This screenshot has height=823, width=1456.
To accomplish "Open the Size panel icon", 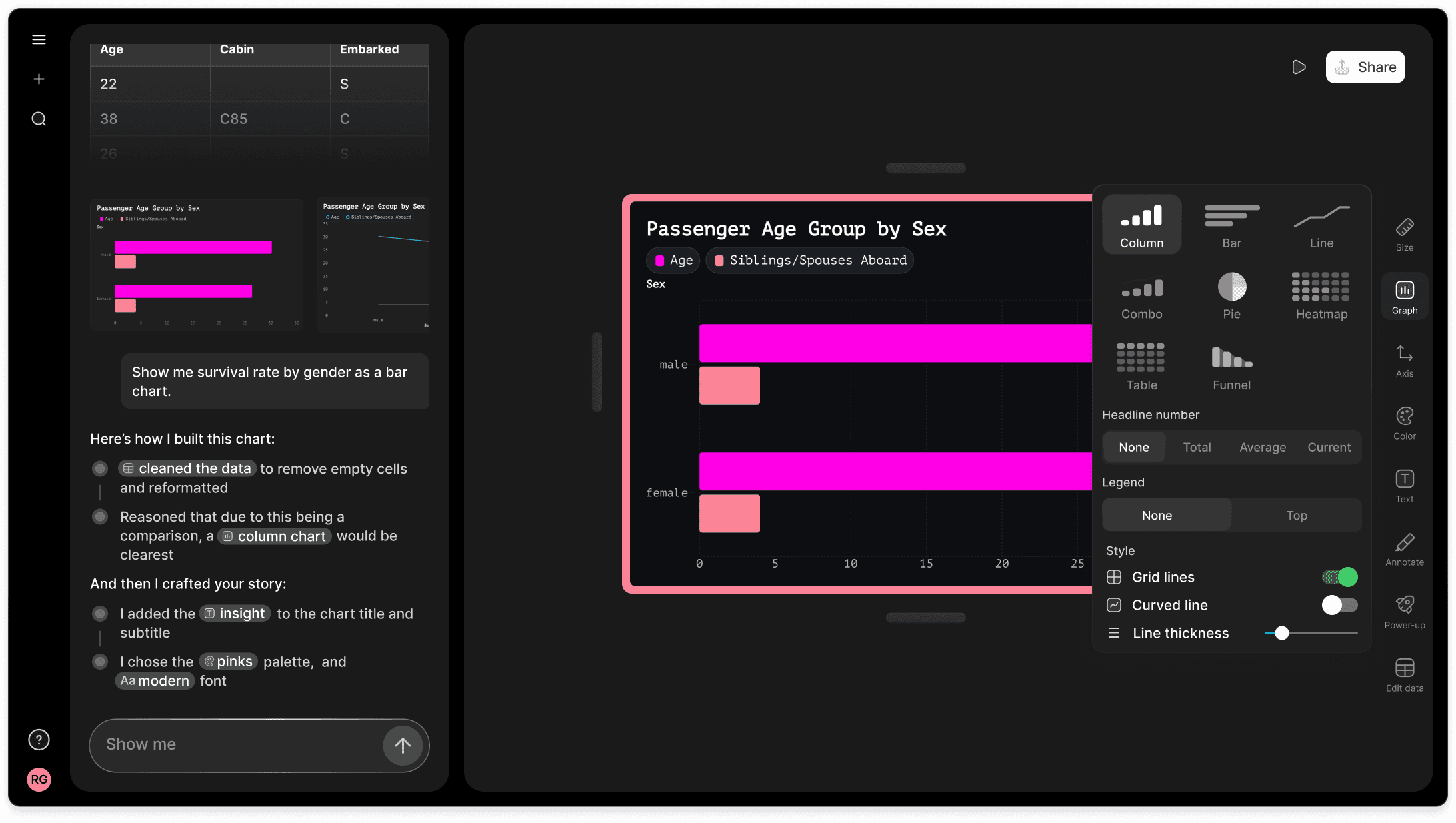I will [x=1405, y=234].
